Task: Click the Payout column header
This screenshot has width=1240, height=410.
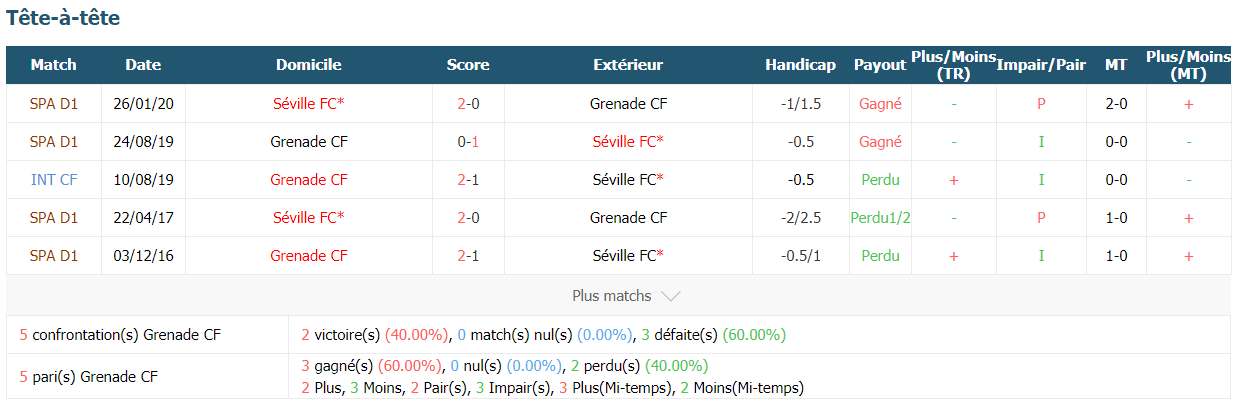Action: [880, 64]
